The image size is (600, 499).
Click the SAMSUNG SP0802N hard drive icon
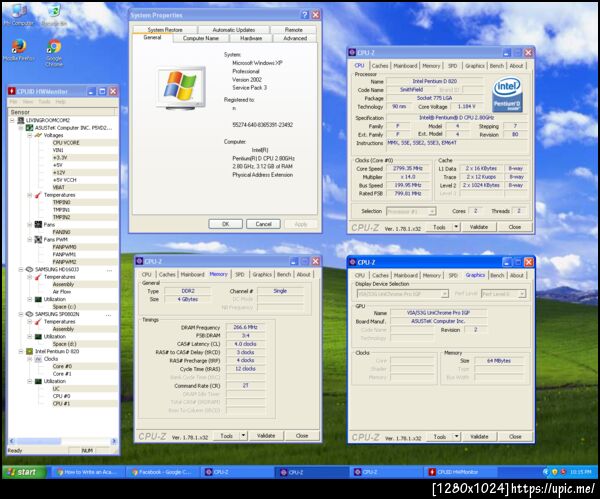point(29,314)
